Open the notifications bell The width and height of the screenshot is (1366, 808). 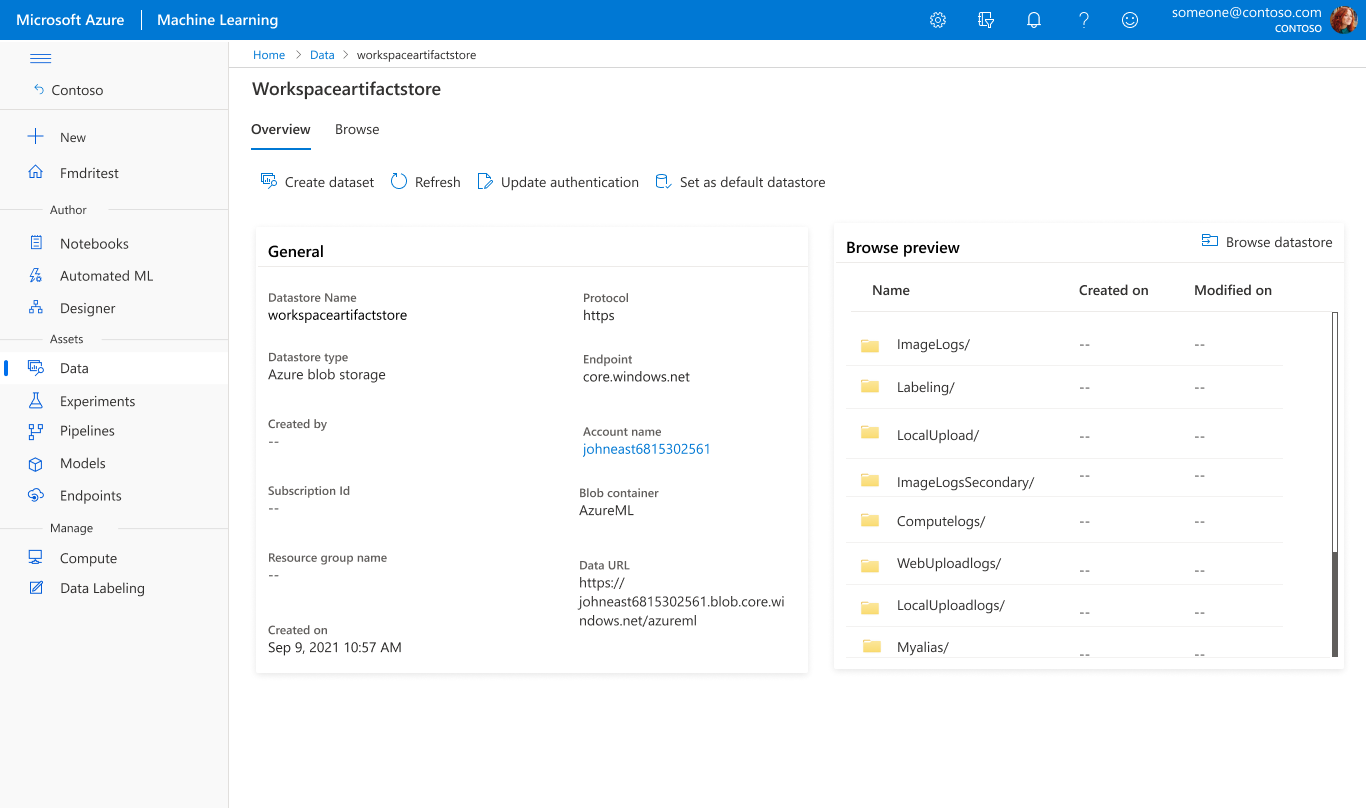[1034, 20]
